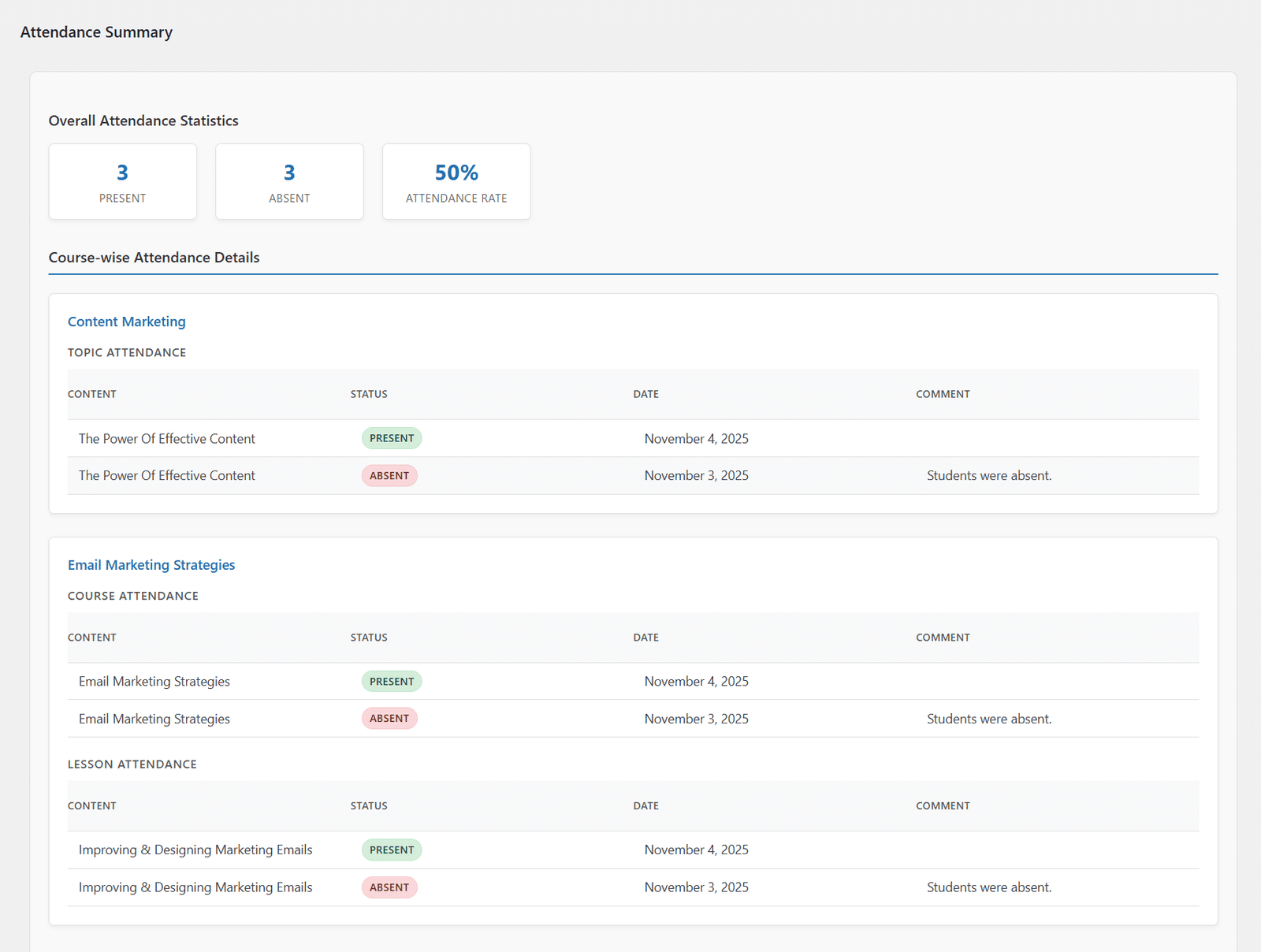Click November 3, 2025 date in Topic Attendance
The image size is (1261, 952).
(697, 476)
